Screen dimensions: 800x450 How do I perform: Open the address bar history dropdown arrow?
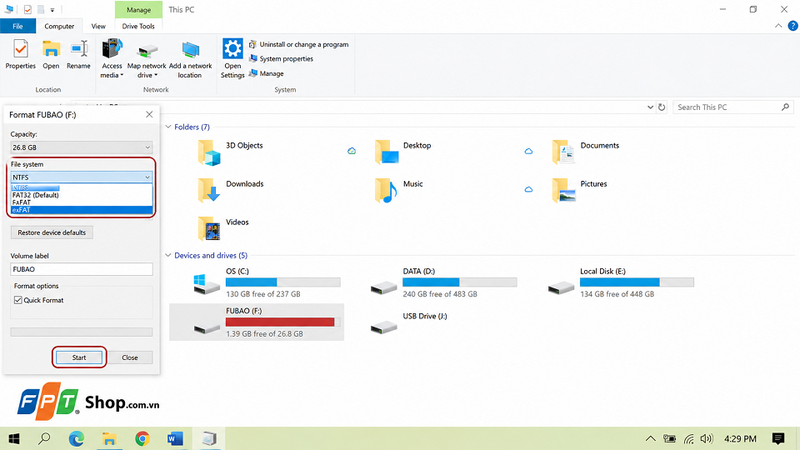(x=650, y=107)
